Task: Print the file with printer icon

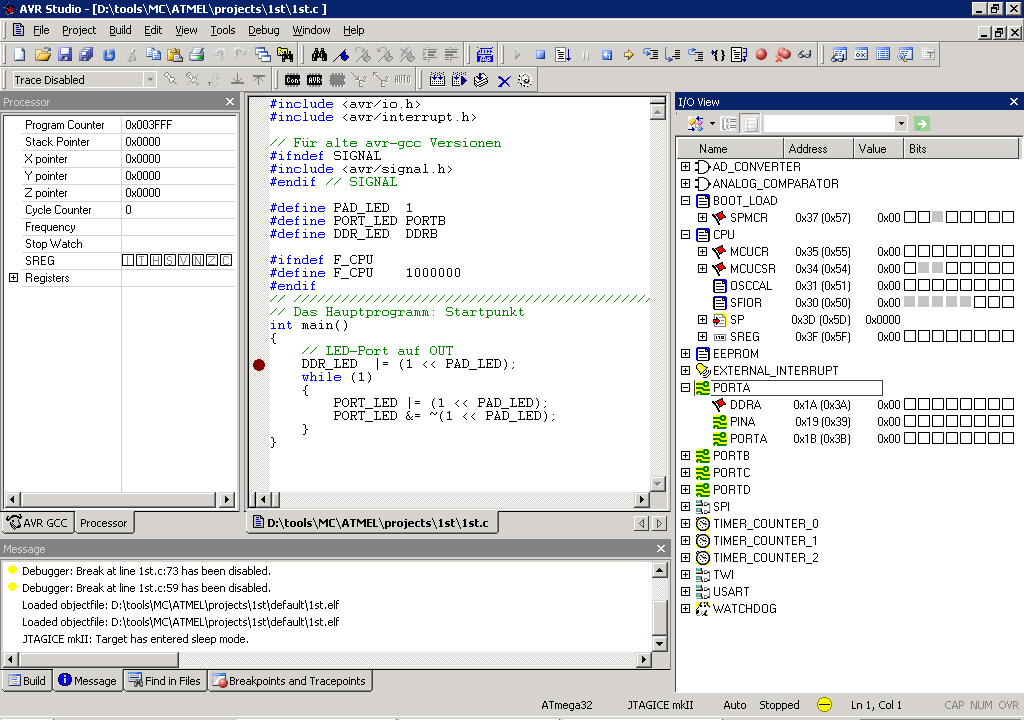Action: [x=197, y=55]
